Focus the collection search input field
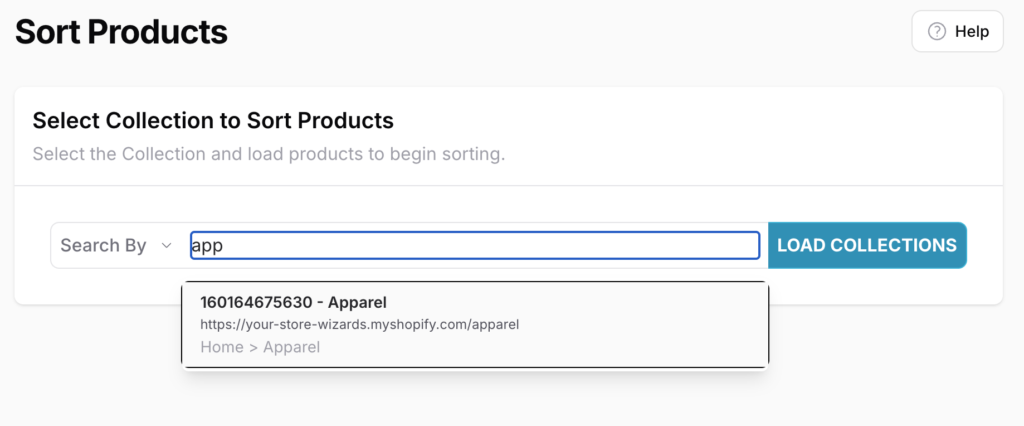Screen dimensions: 1024x426 475,245
